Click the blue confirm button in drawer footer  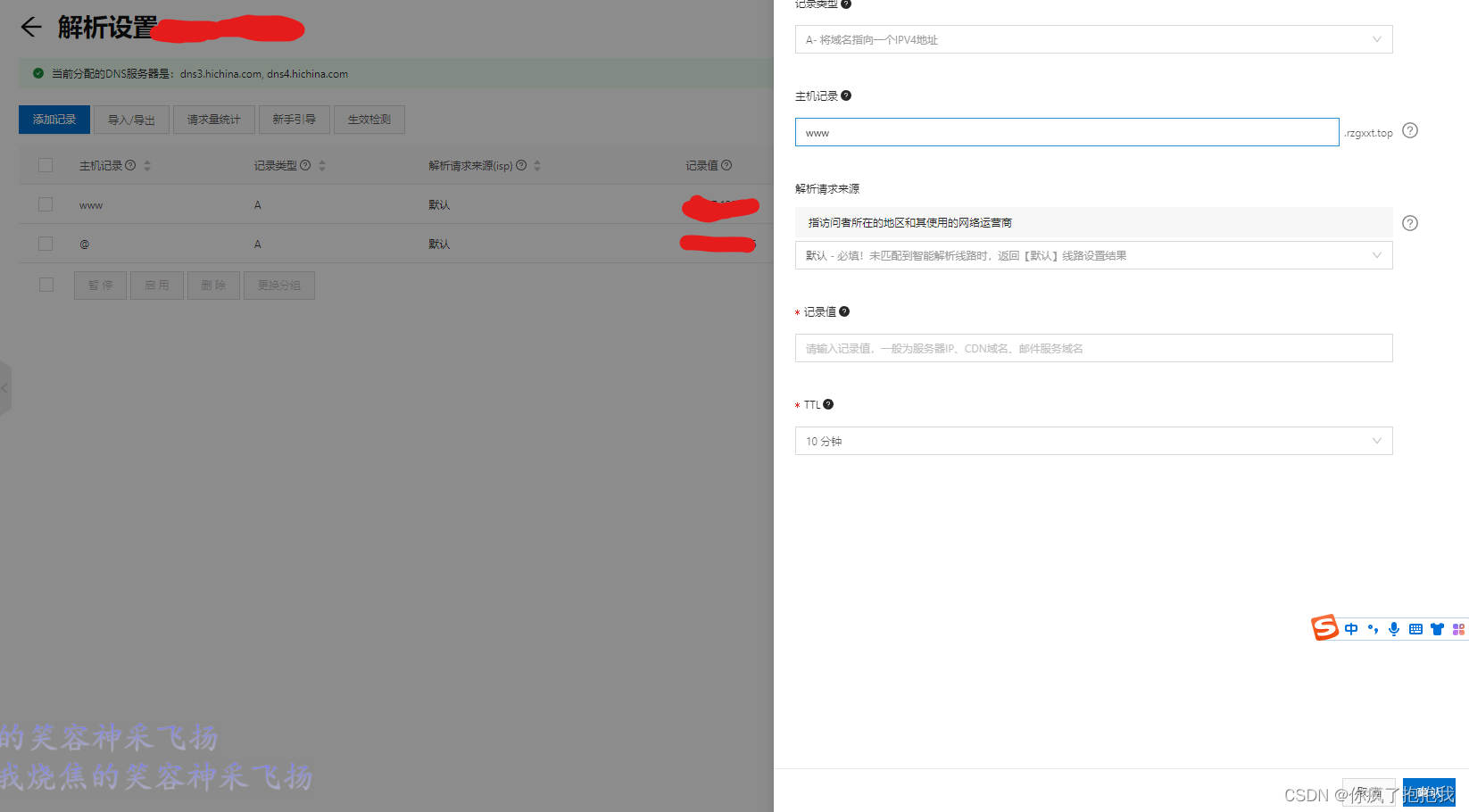1429,792
